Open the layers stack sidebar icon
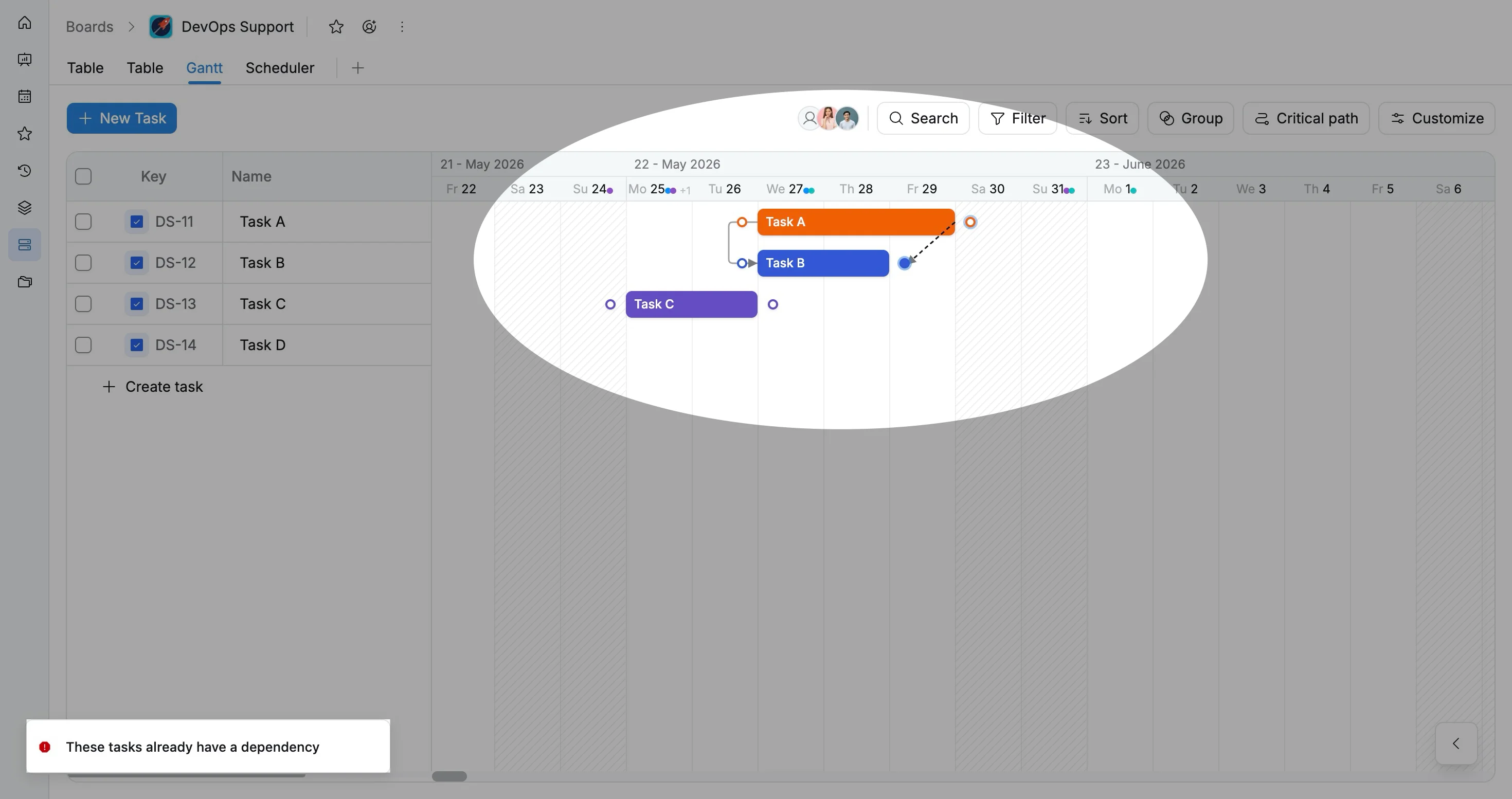 (x=25, y=208)
